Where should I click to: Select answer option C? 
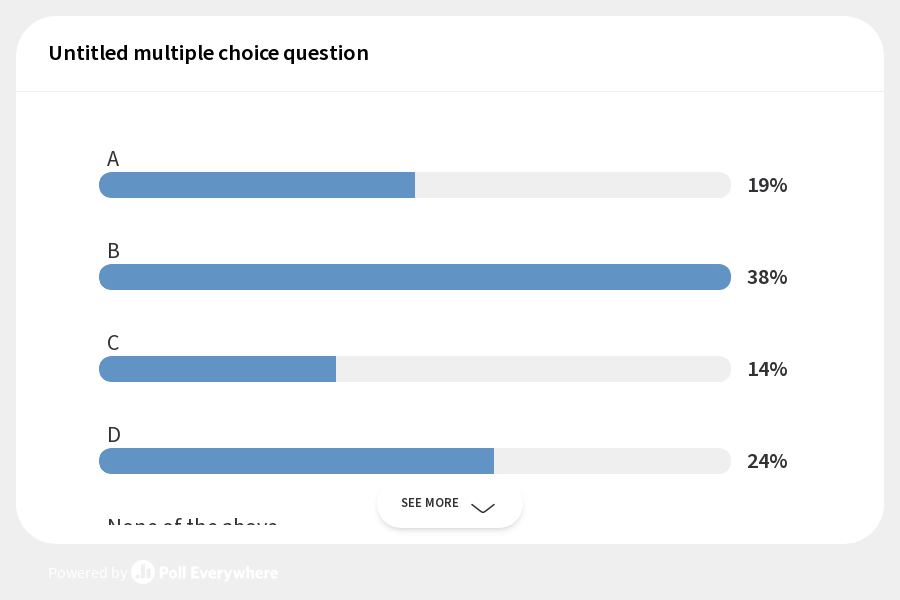point(113,342)
